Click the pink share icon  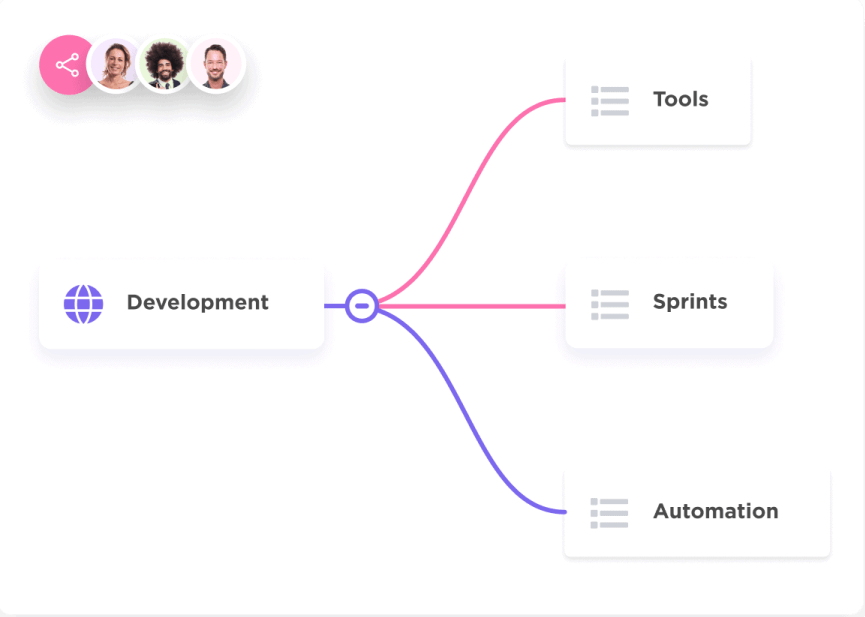(x=67, y=66)
